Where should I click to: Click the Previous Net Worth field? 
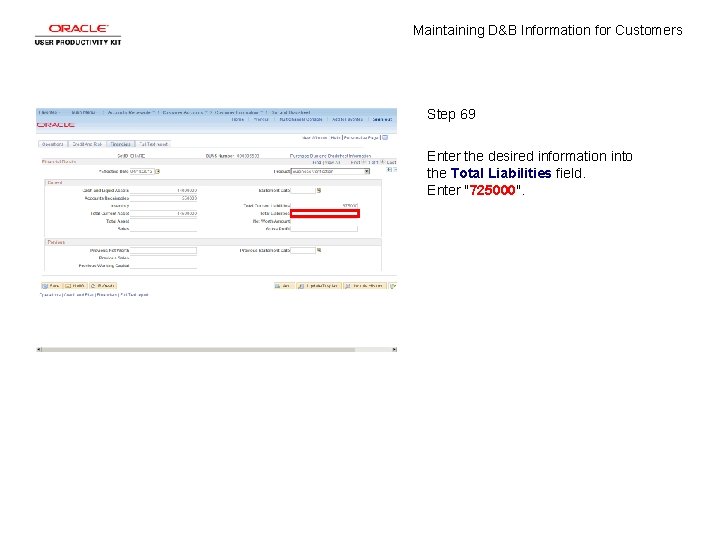163,250
